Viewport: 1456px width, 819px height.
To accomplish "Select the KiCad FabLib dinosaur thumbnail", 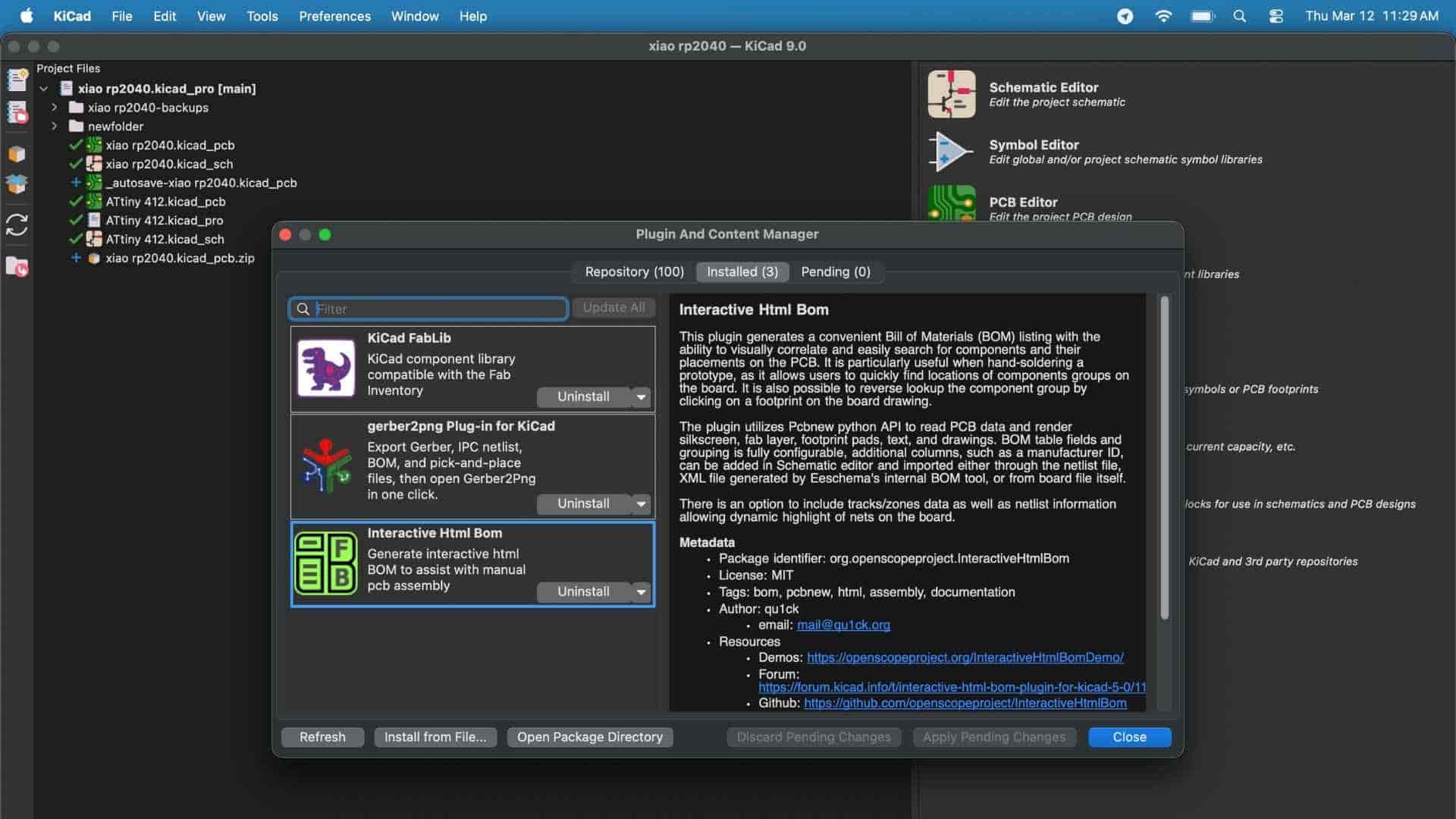I will (x=325, y=369).
